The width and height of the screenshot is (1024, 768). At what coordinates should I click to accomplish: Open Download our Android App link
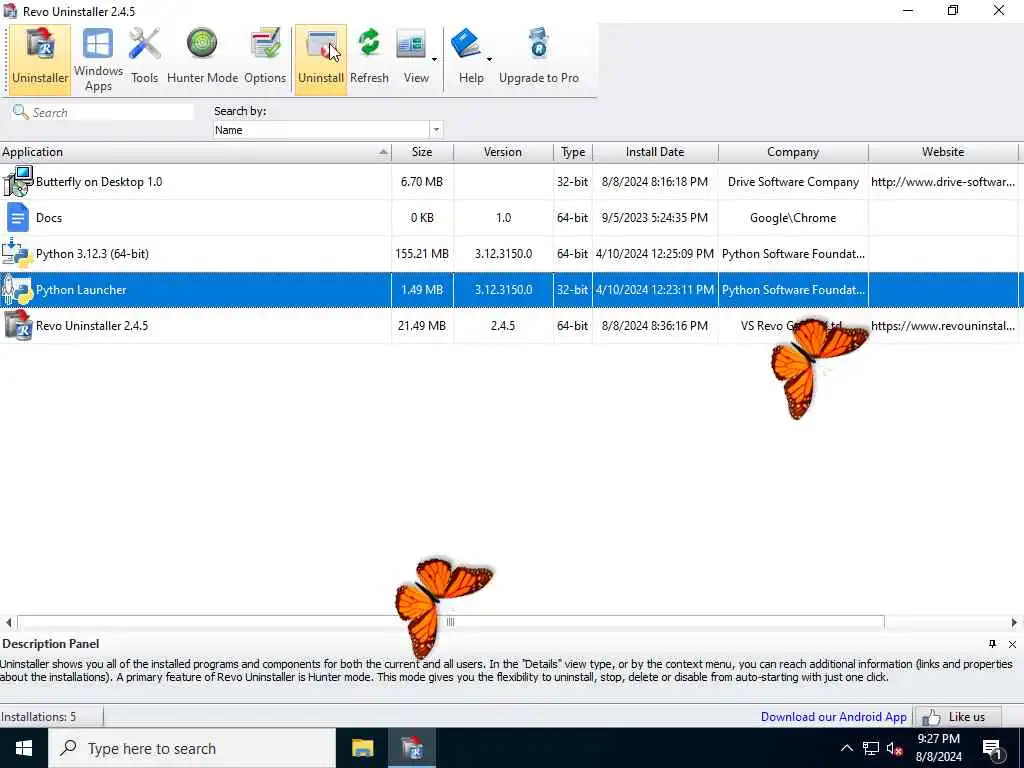click(x=833, y=716)
